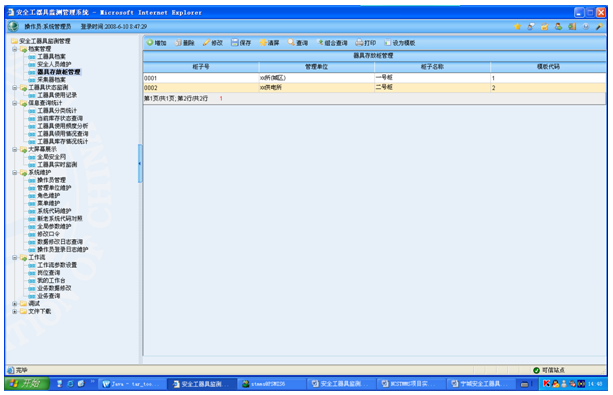613x395 pixels.
Task: Open 业务查询 in the tree
Action: click(x=48, y=296)
